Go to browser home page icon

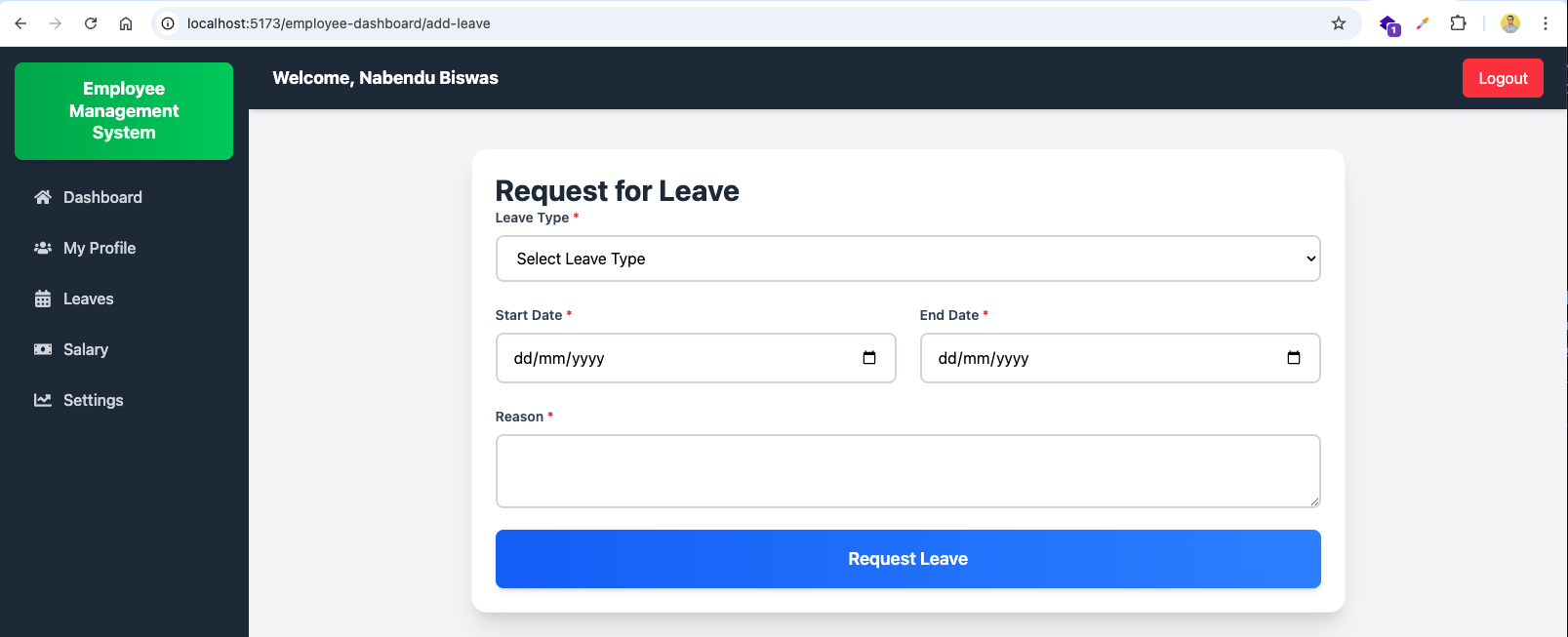(126, 23)
